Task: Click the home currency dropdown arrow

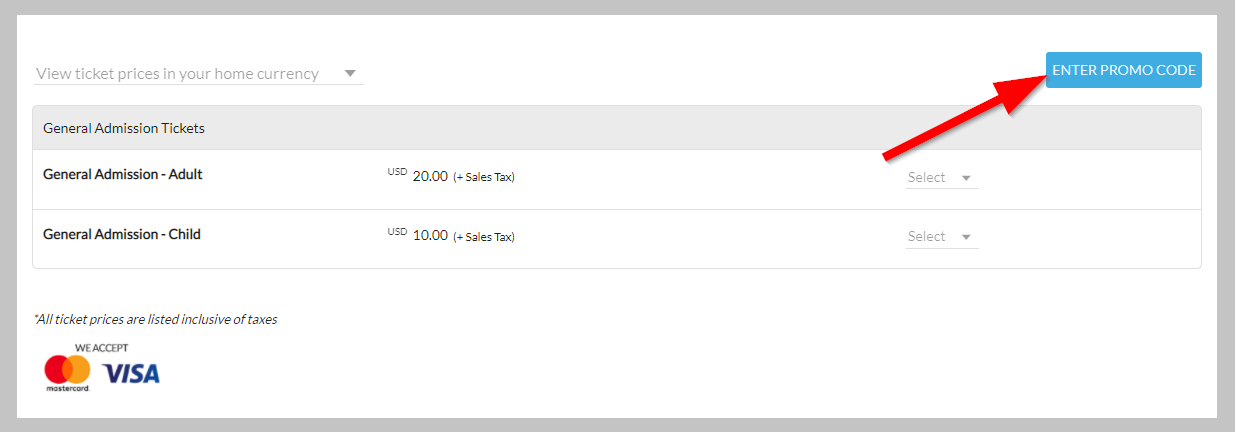Action: (350, 73)
